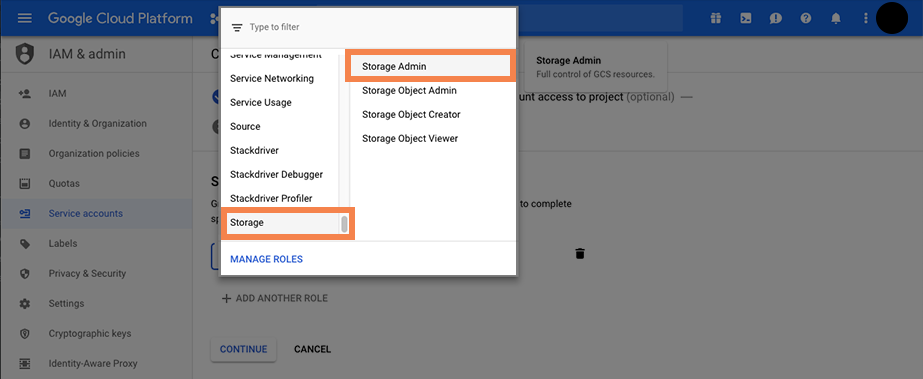Click the filter lines icon
Viewport: 923px width, 379px height.
pyautogui.click(x=237, y=28)
